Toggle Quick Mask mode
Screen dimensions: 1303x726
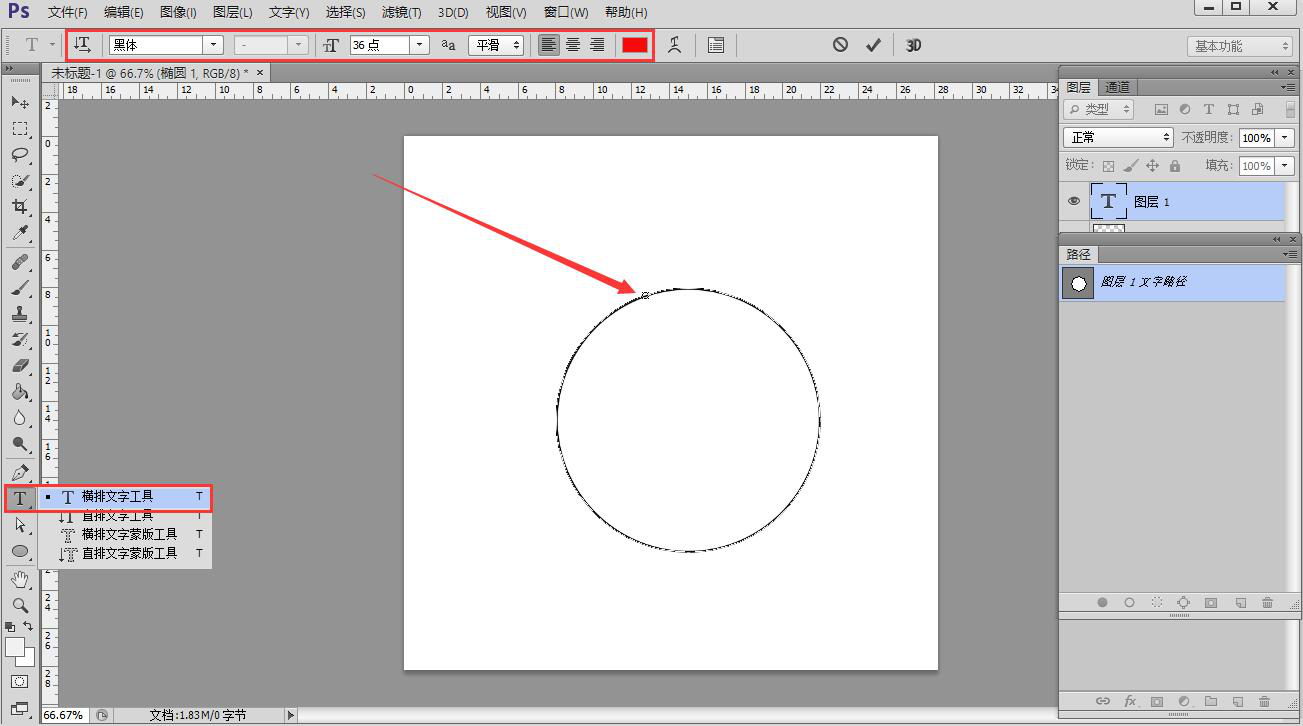tap(19, 681)
